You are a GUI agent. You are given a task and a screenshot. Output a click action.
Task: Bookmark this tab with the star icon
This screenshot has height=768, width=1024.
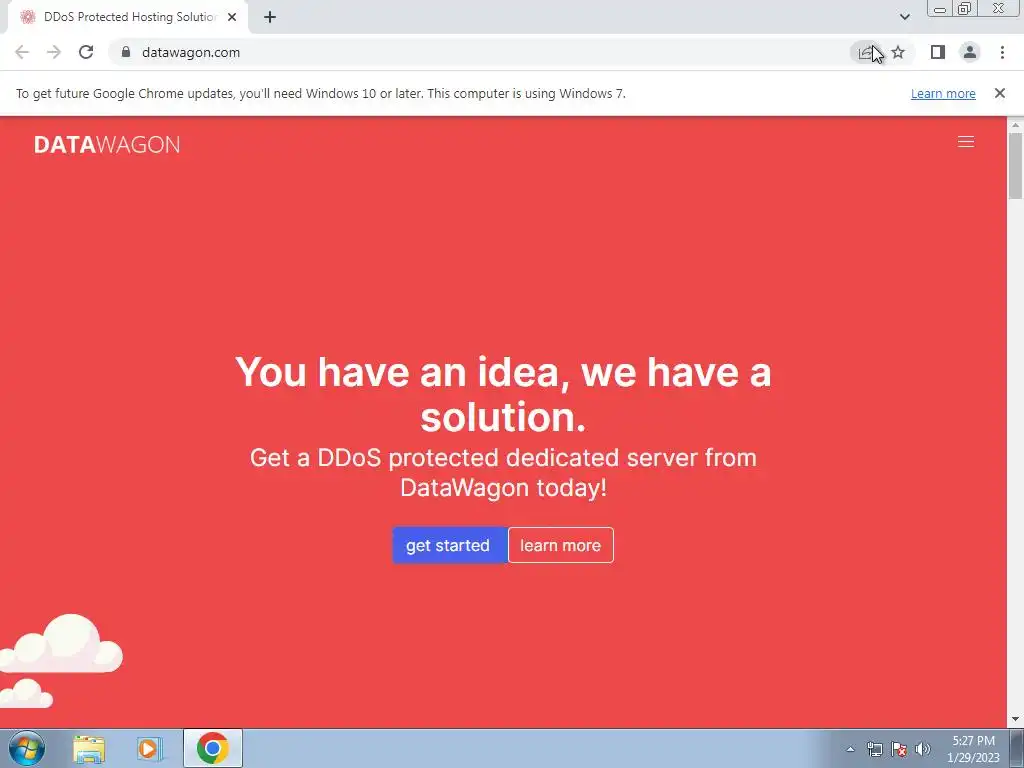899,52
